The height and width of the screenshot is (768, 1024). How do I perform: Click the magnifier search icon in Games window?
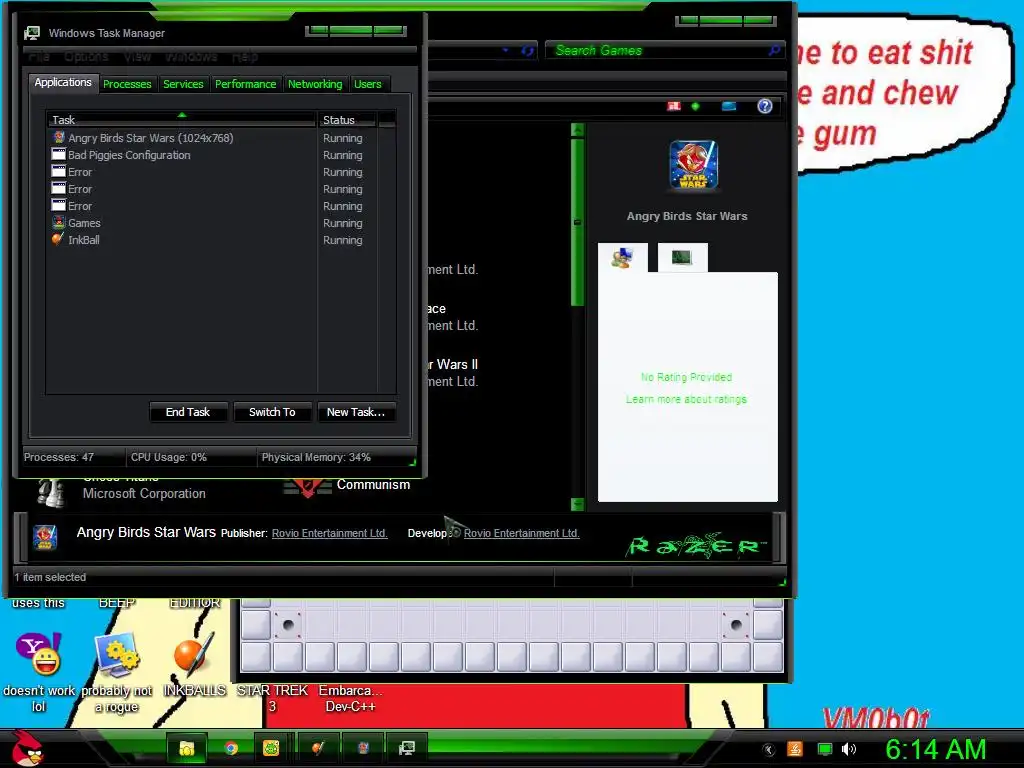point(774,50)
